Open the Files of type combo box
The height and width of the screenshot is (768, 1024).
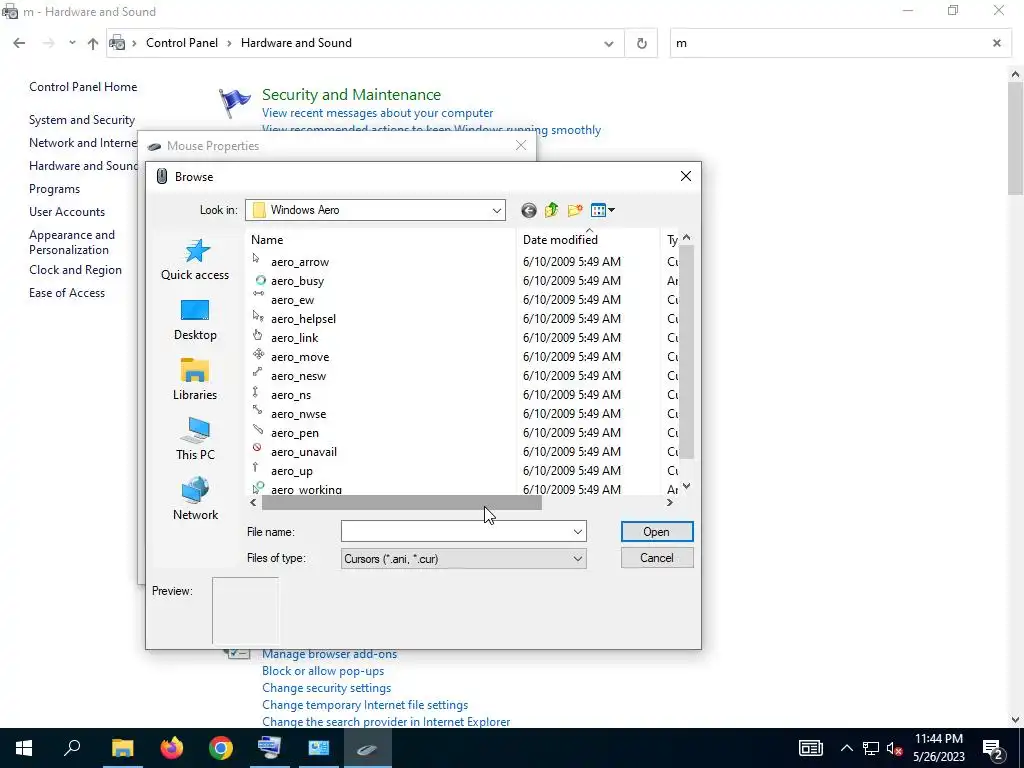(x=463, y=558)
